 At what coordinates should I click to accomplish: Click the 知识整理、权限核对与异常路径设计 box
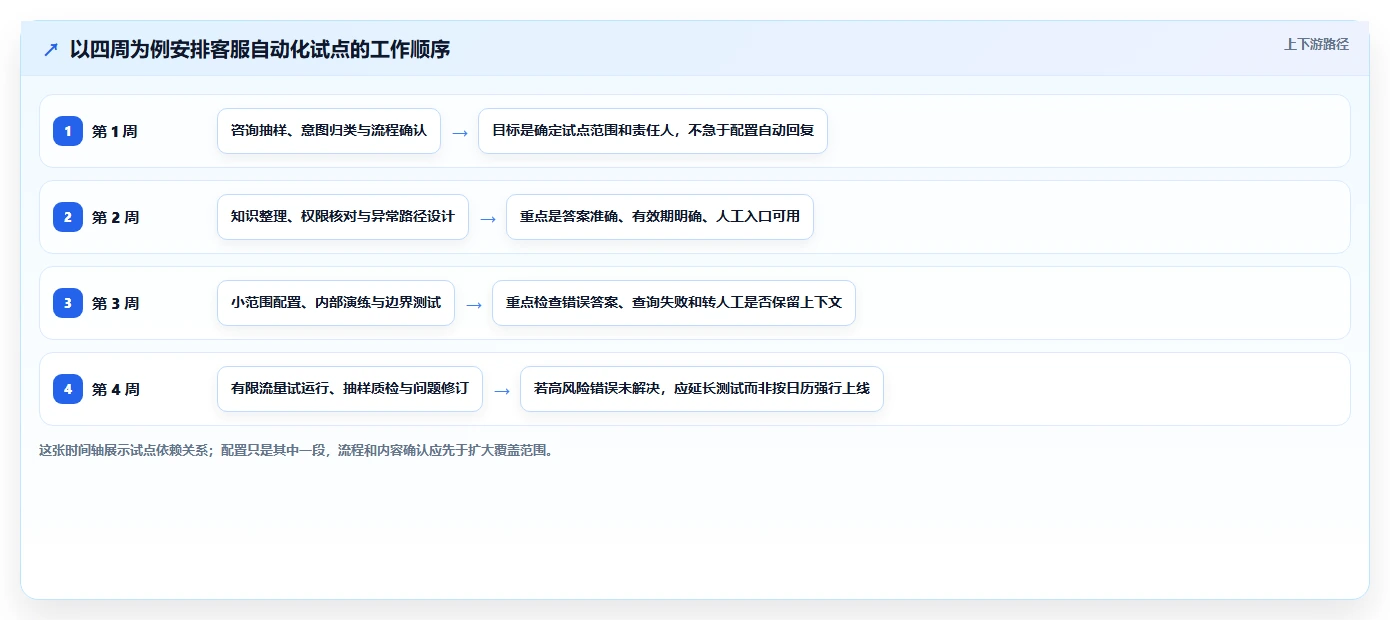[343, 217]
